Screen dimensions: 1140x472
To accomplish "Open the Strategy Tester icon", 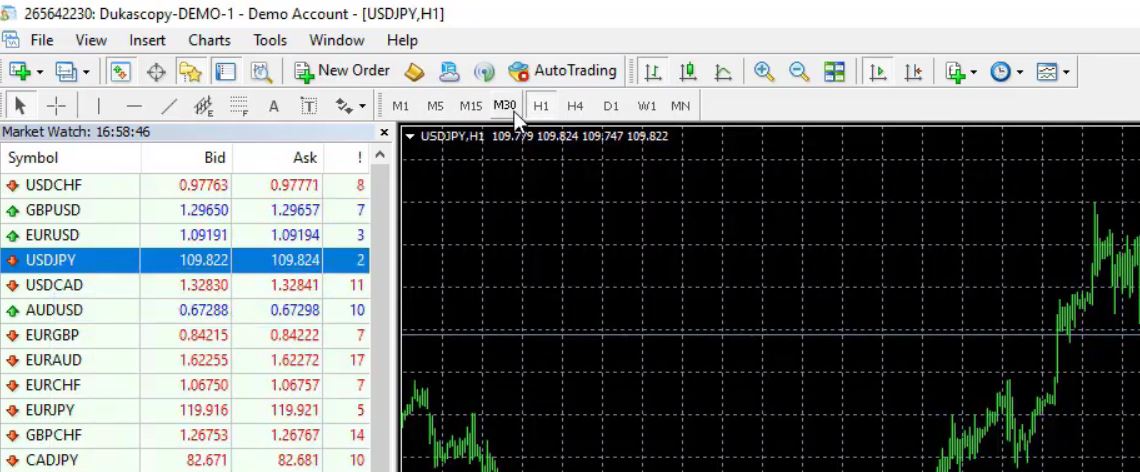I will 260,71.
